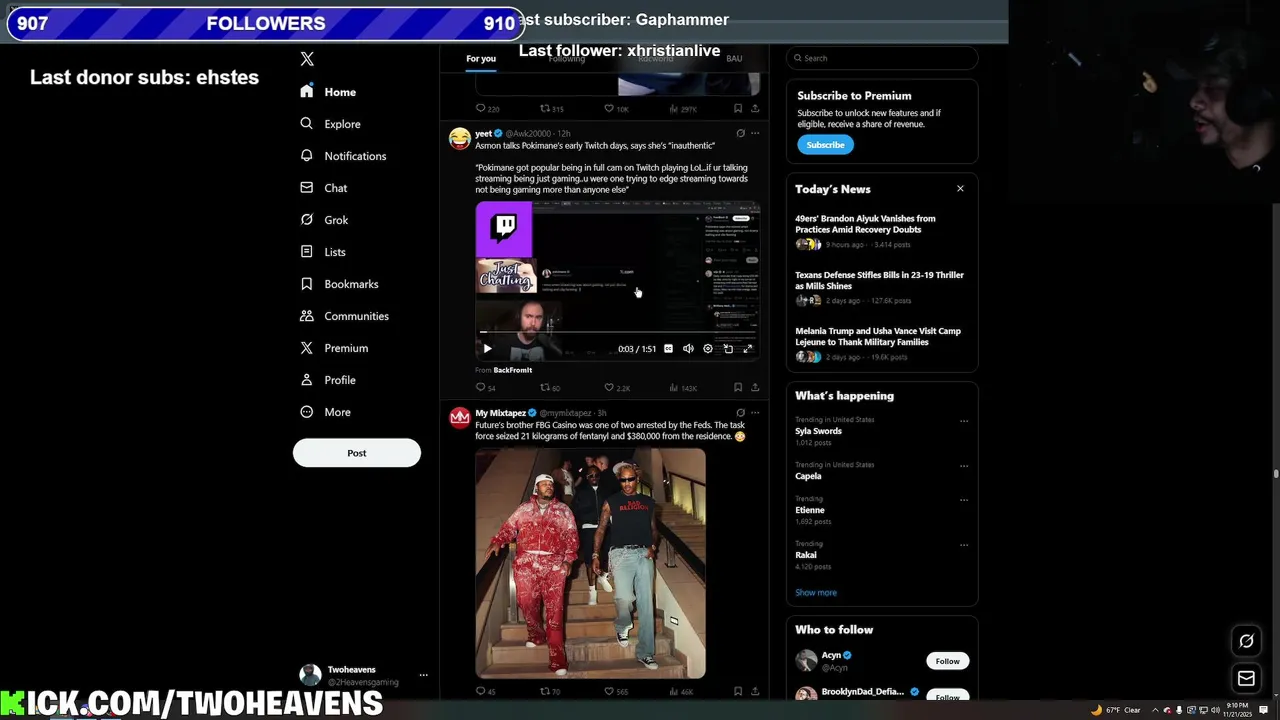The height and width of the screenshot is (720, 1280).
Task: Open options for Rakai trend
Action: click(x=964, y=545)
